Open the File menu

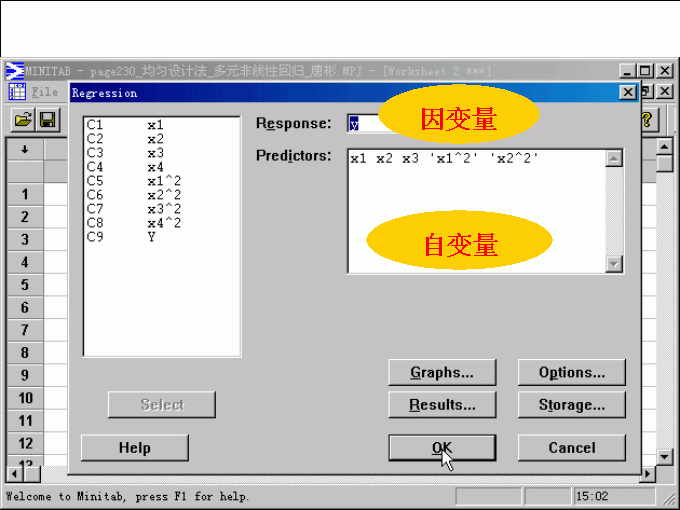(x=45, y=92)
